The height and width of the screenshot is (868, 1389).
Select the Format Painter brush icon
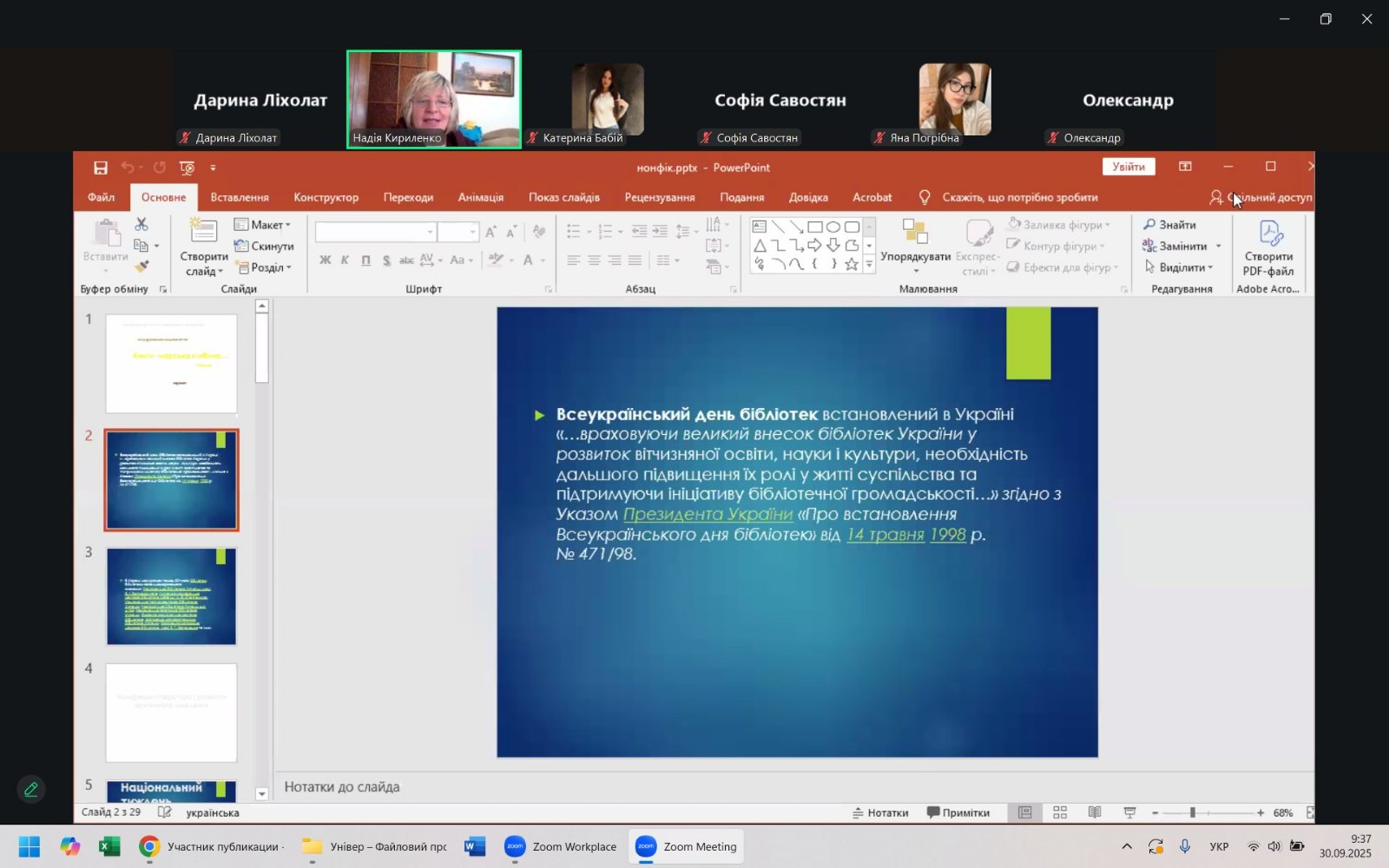142,267
